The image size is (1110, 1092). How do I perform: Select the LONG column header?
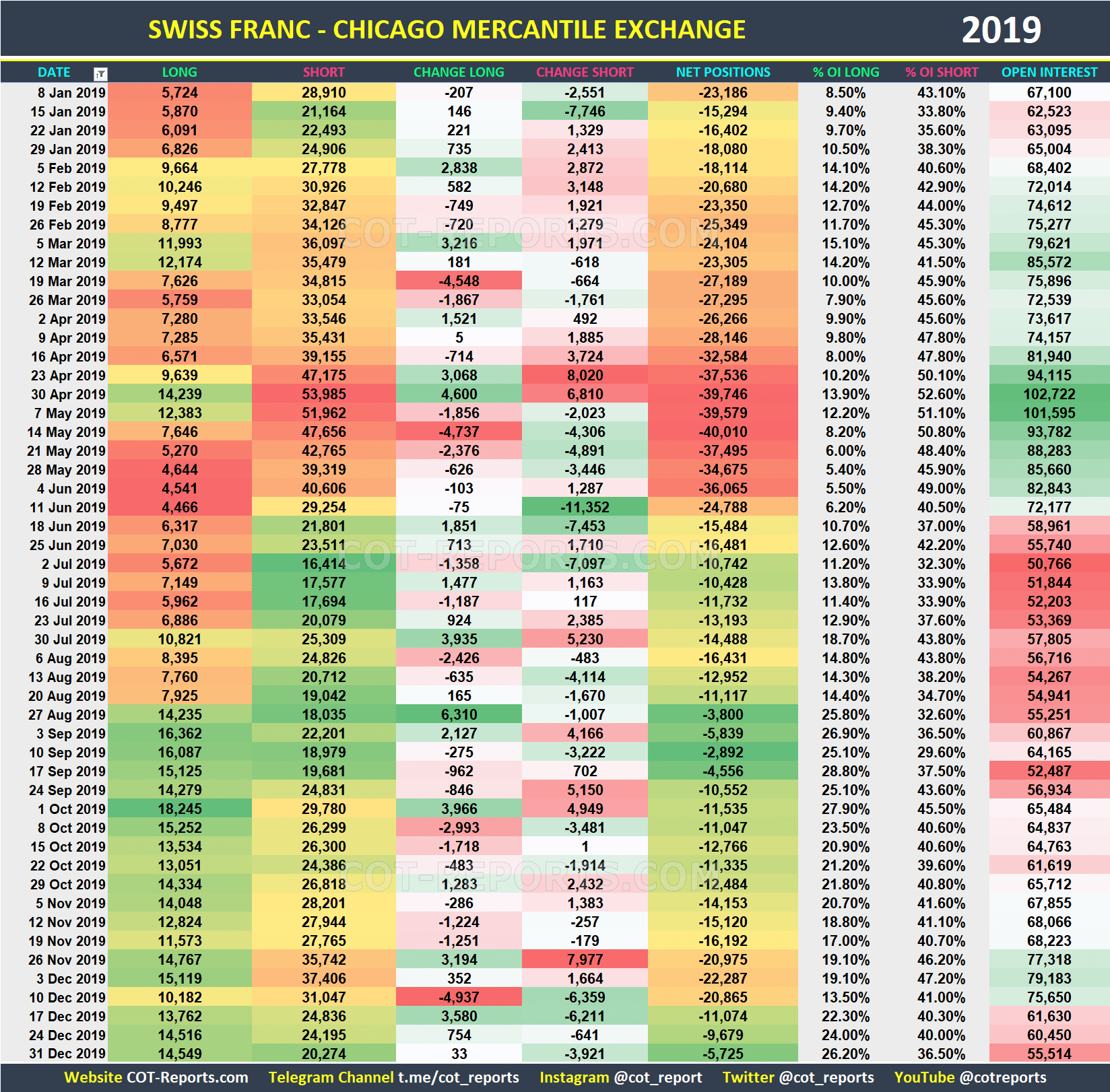[178, 72]
